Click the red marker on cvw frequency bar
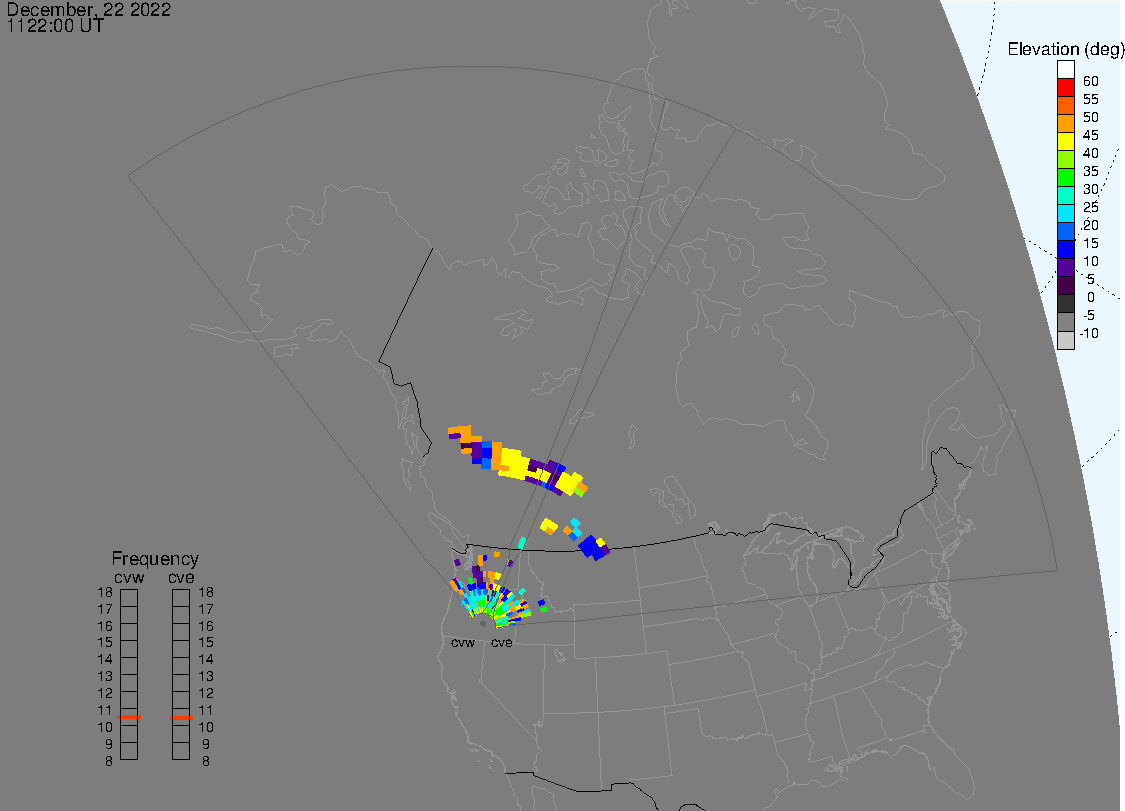The width and height of the screenshot is (1125, 811). coord(129,717)
